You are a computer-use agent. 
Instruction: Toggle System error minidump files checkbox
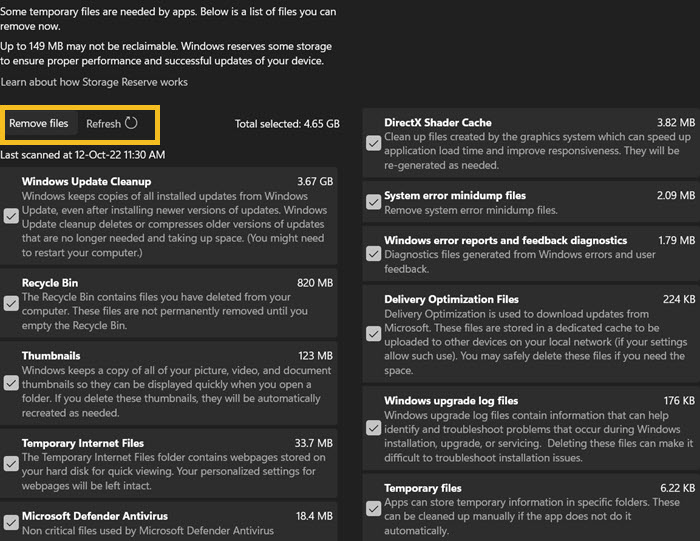(x=373, y=201)
